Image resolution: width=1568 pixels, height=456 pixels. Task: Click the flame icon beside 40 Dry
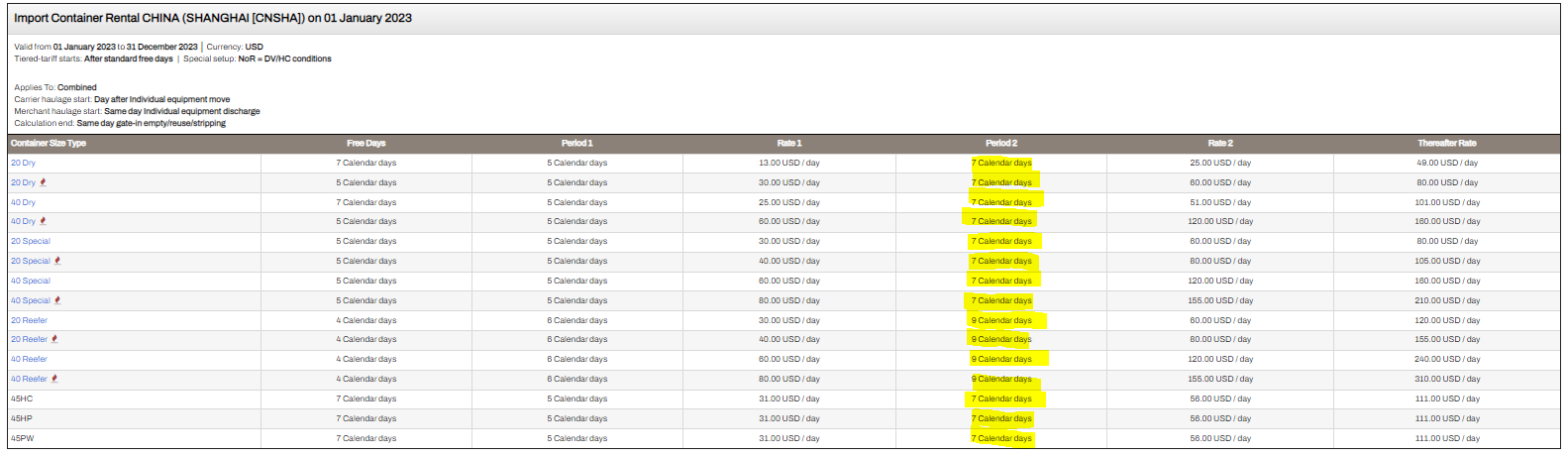43,221
